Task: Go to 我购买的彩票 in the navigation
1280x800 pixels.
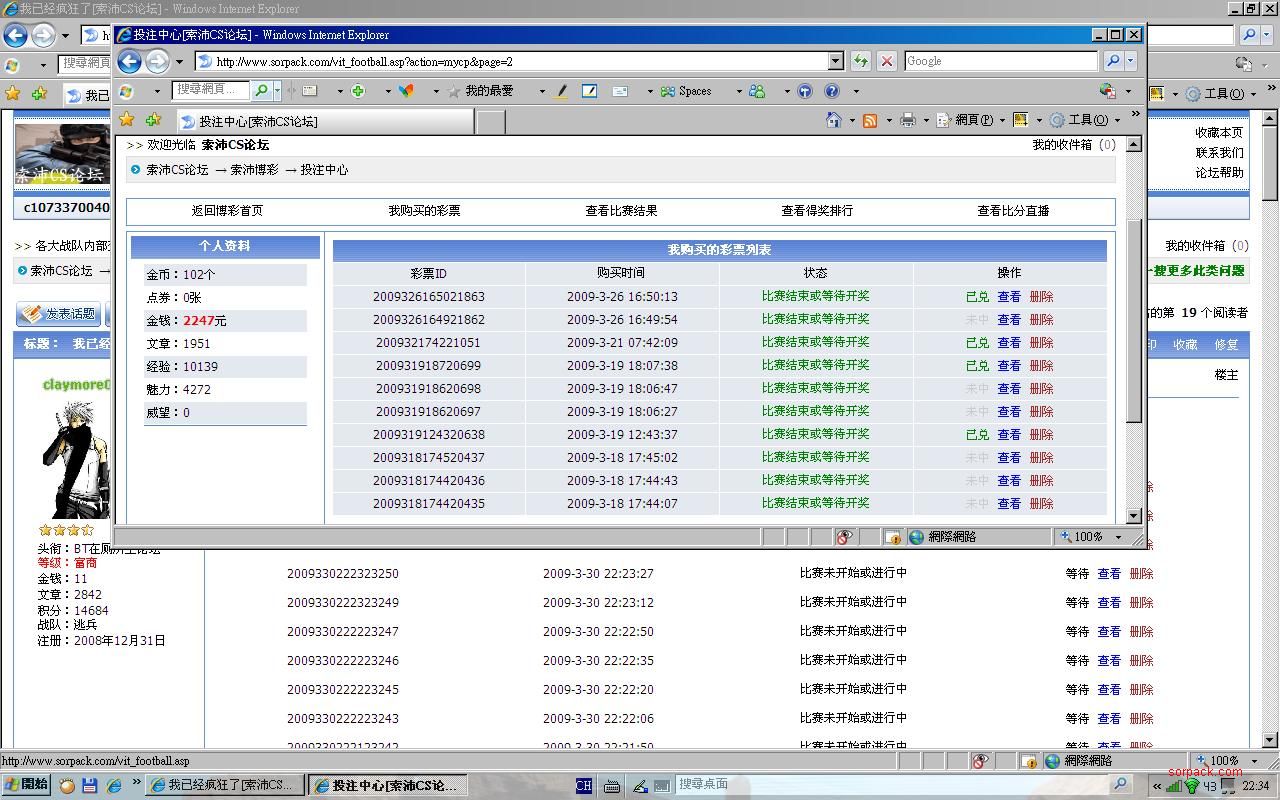Action: point(424,211)
